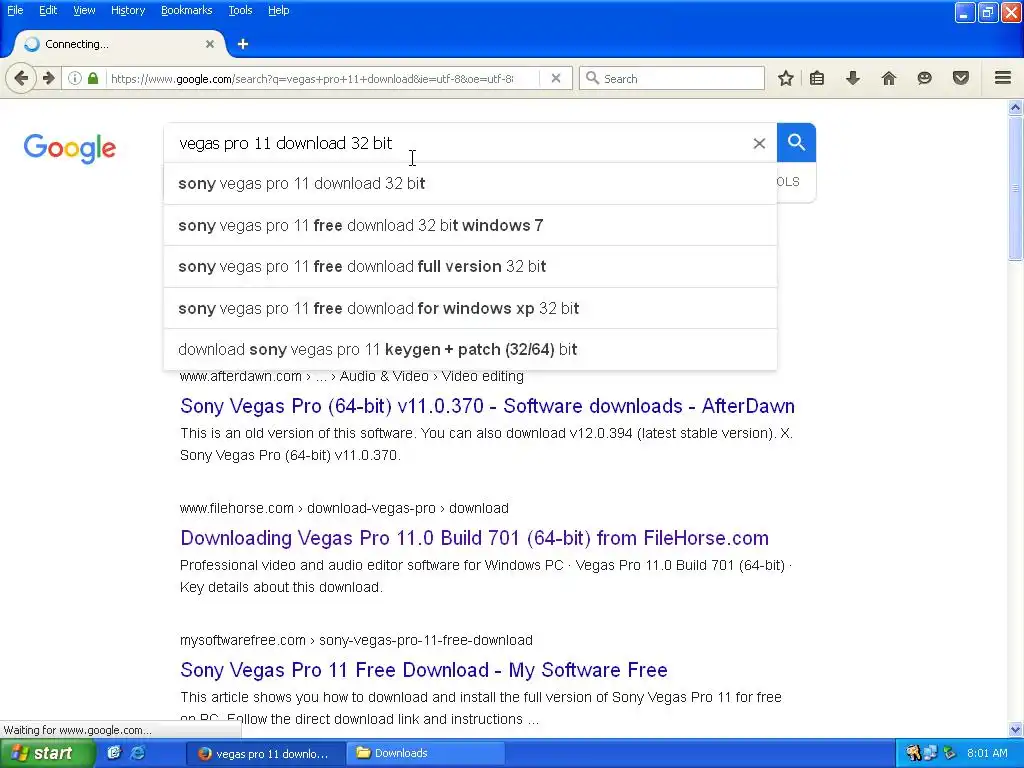The image size is (1024, 768).
Task: Bookmark this page with the star icon
Action: [x=786, y=78]
